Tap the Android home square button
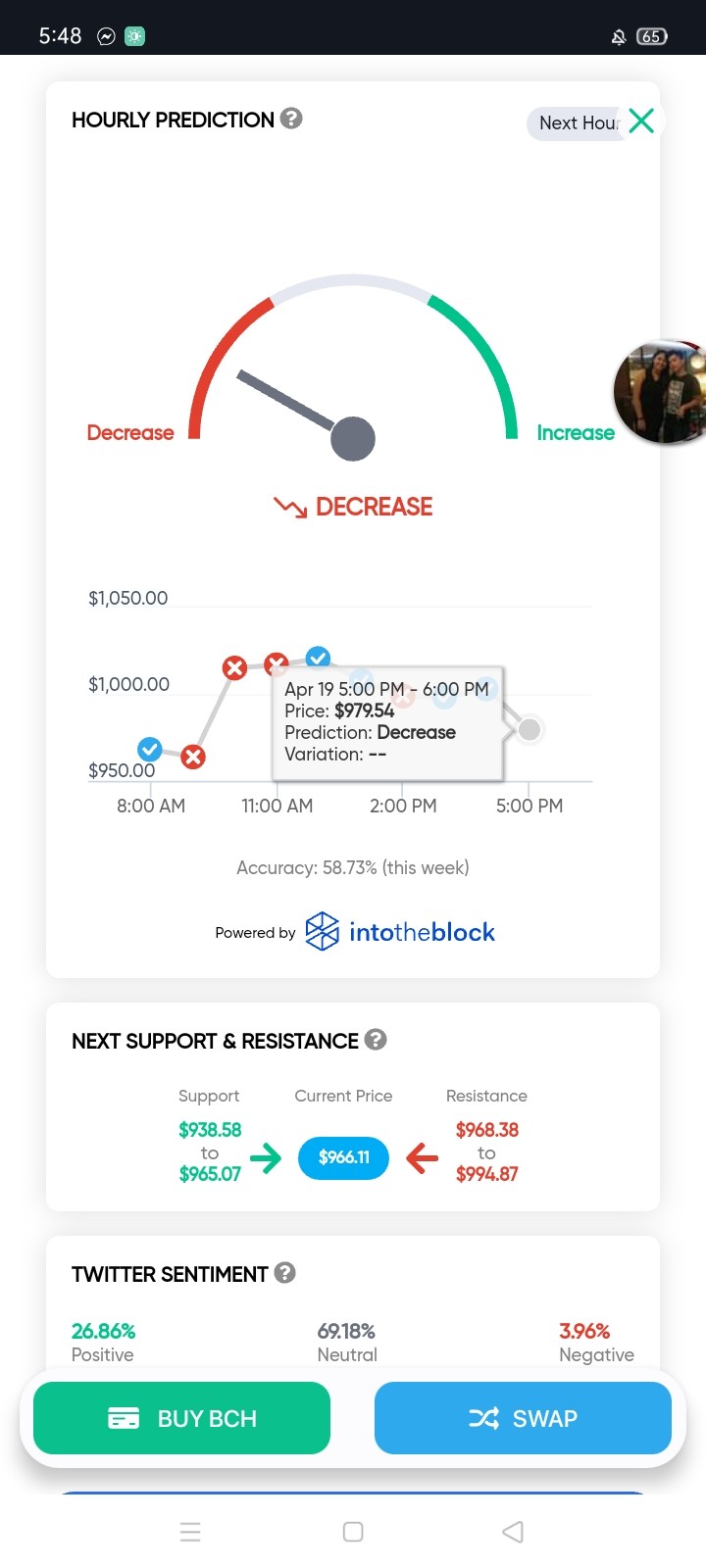The width and height of the screenshot is (706, 1568). [x=353, y=1532]
